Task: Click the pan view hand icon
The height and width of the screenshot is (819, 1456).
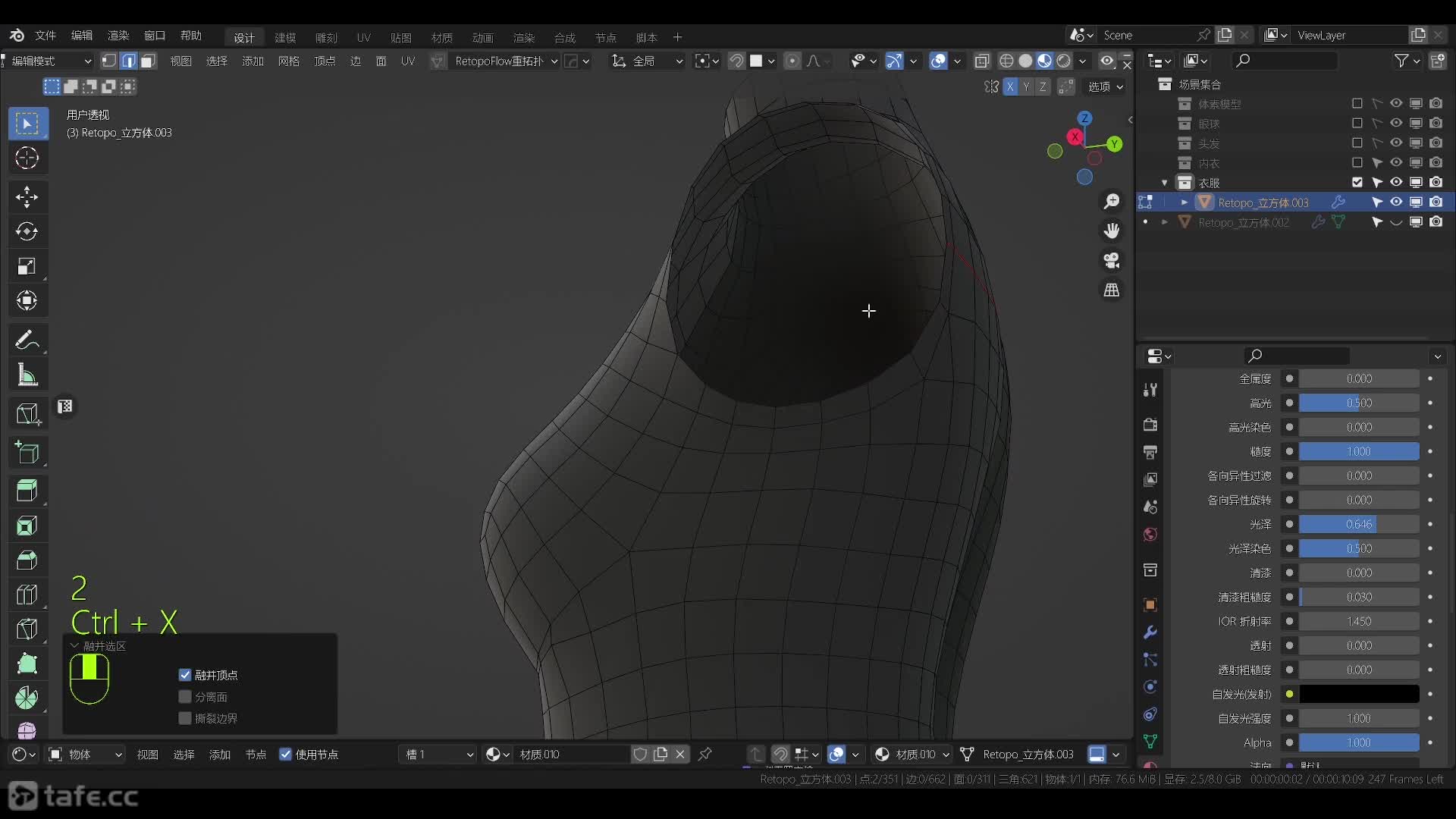Action: pyautogui.click(x=1112, y=231)
